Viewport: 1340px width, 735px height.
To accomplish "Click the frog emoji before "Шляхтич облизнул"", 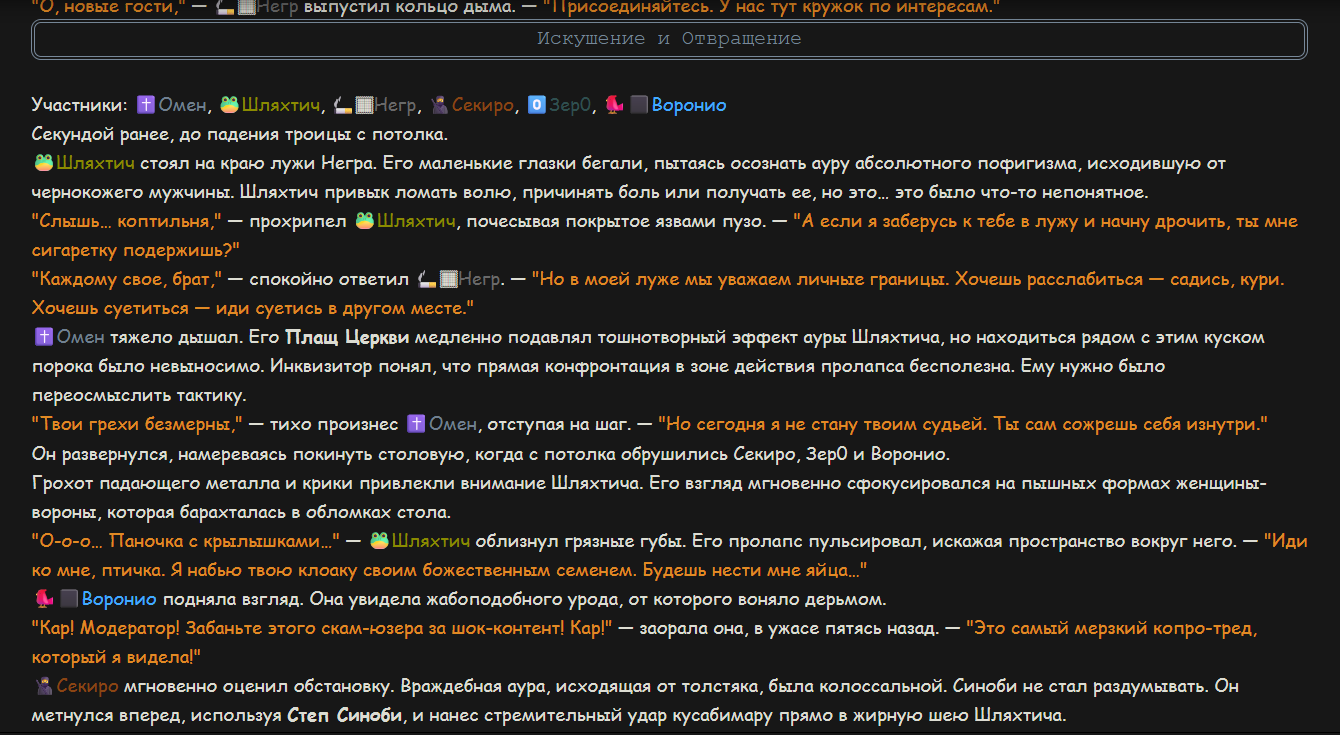I will click(x=379, y=541).
